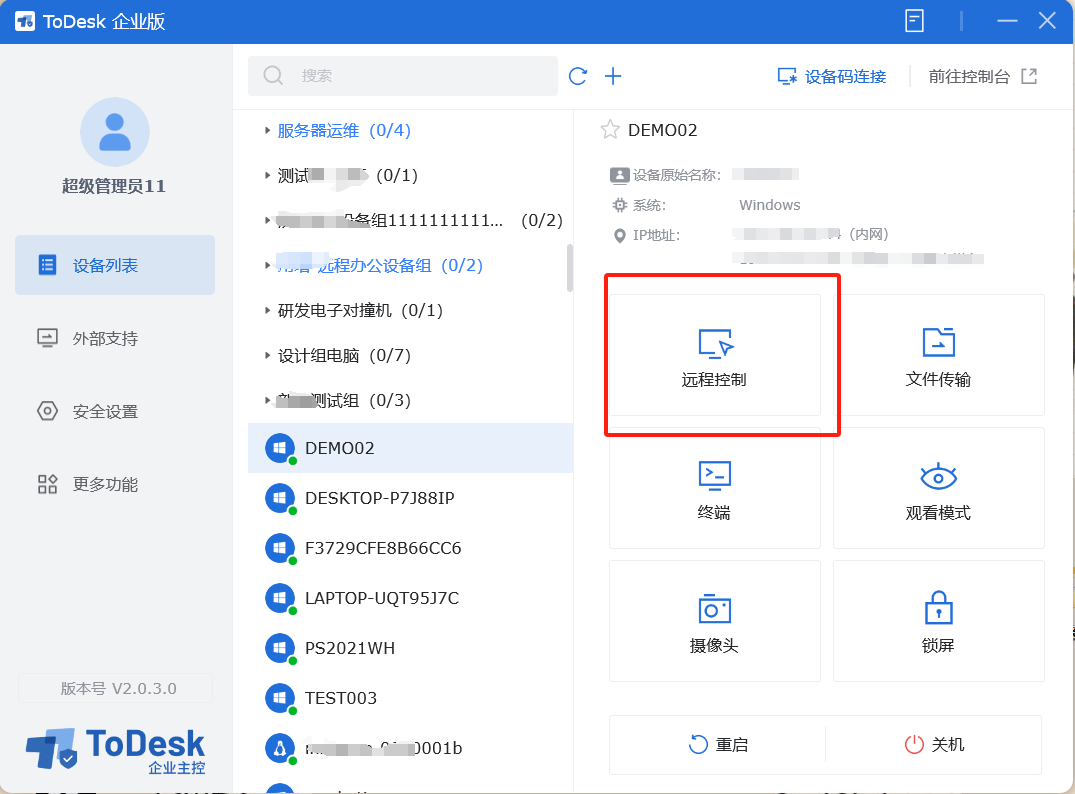Refresh the device list
Viewport: 1075px width, 794px height.
[578, 76]
